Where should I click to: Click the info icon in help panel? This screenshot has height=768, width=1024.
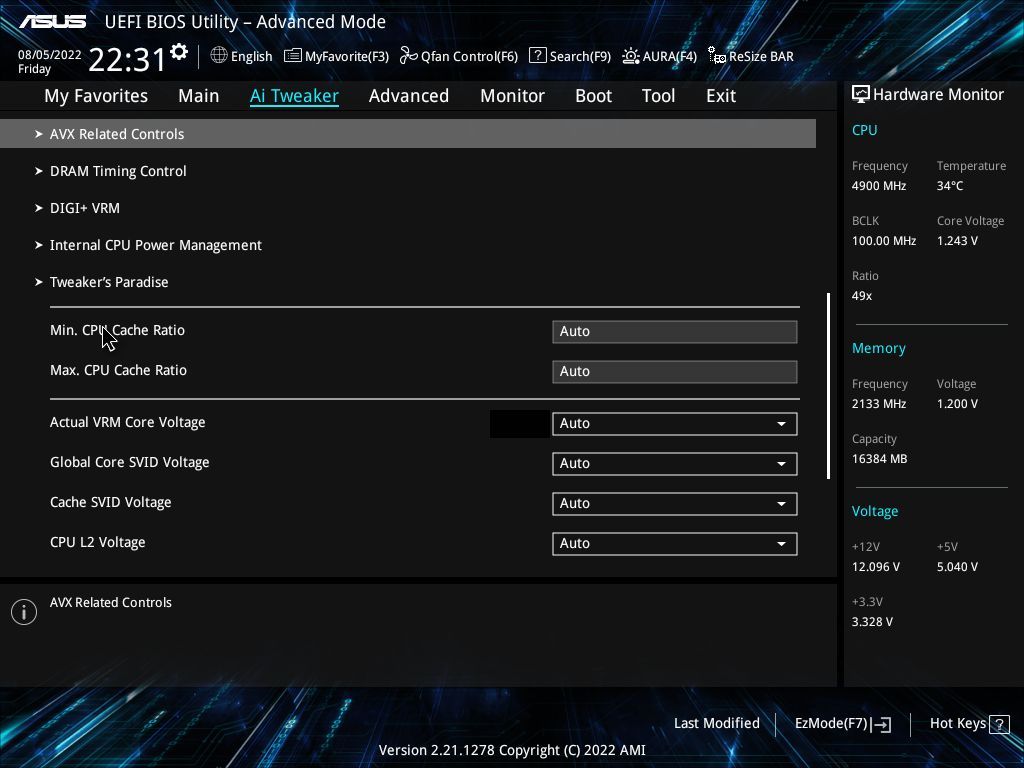click(24, 612)
